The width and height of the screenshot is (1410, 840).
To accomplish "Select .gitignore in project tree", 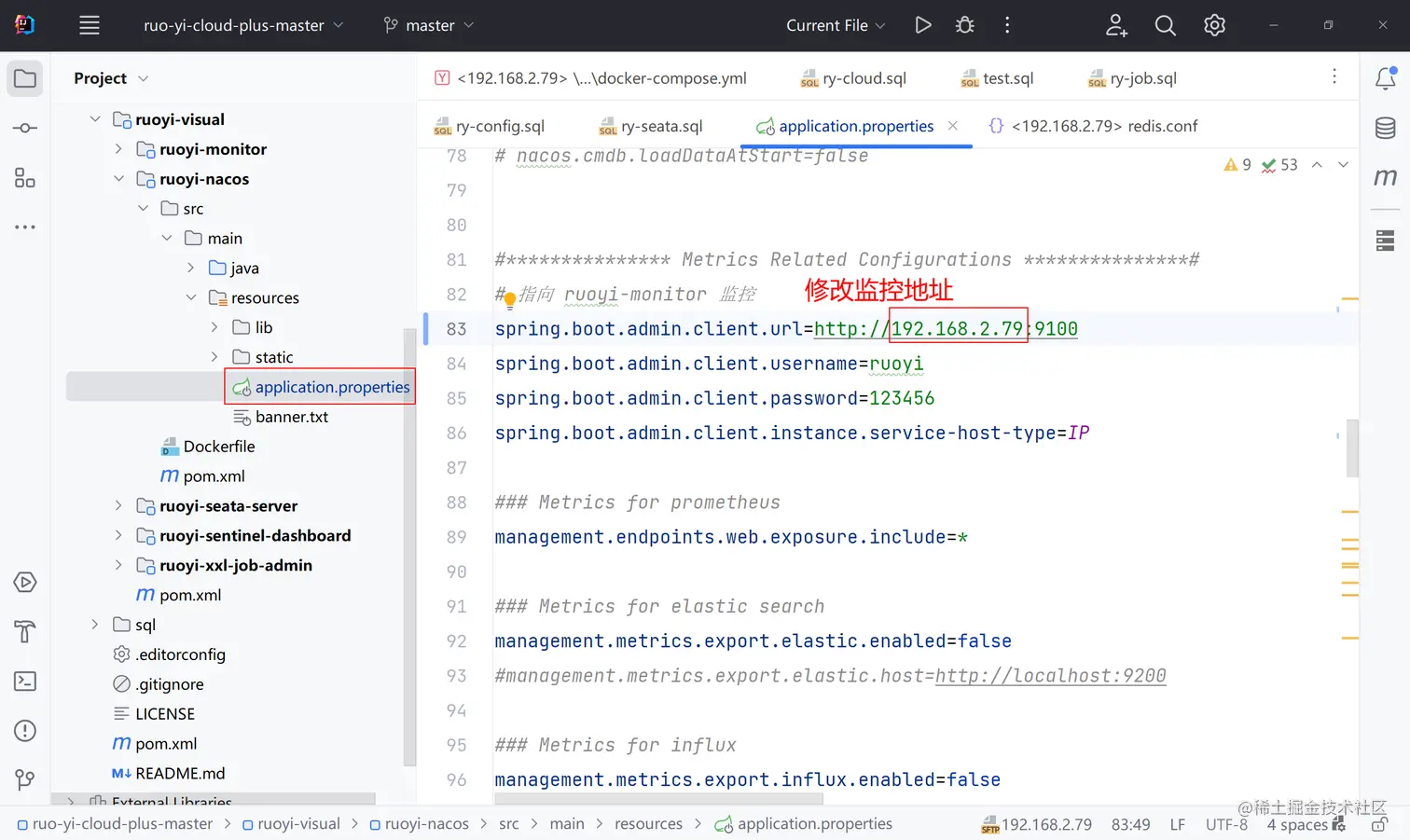I will (x=159, y=684).
